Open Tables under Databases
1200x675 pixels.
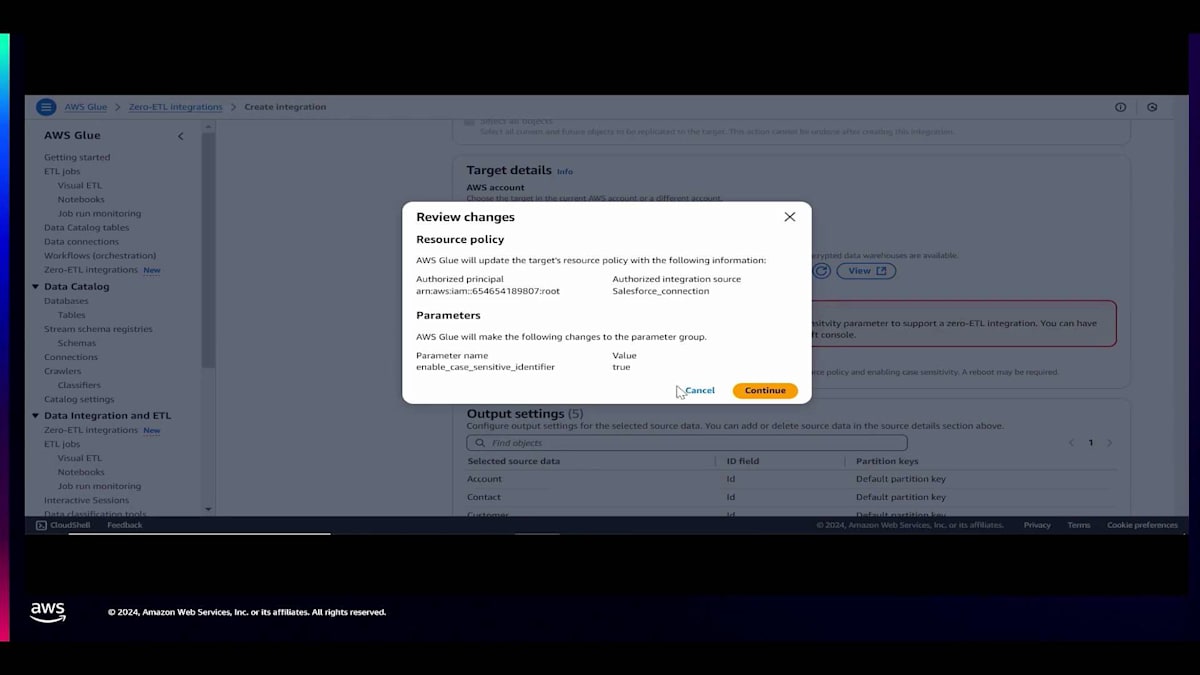click(x=71, y=315)
